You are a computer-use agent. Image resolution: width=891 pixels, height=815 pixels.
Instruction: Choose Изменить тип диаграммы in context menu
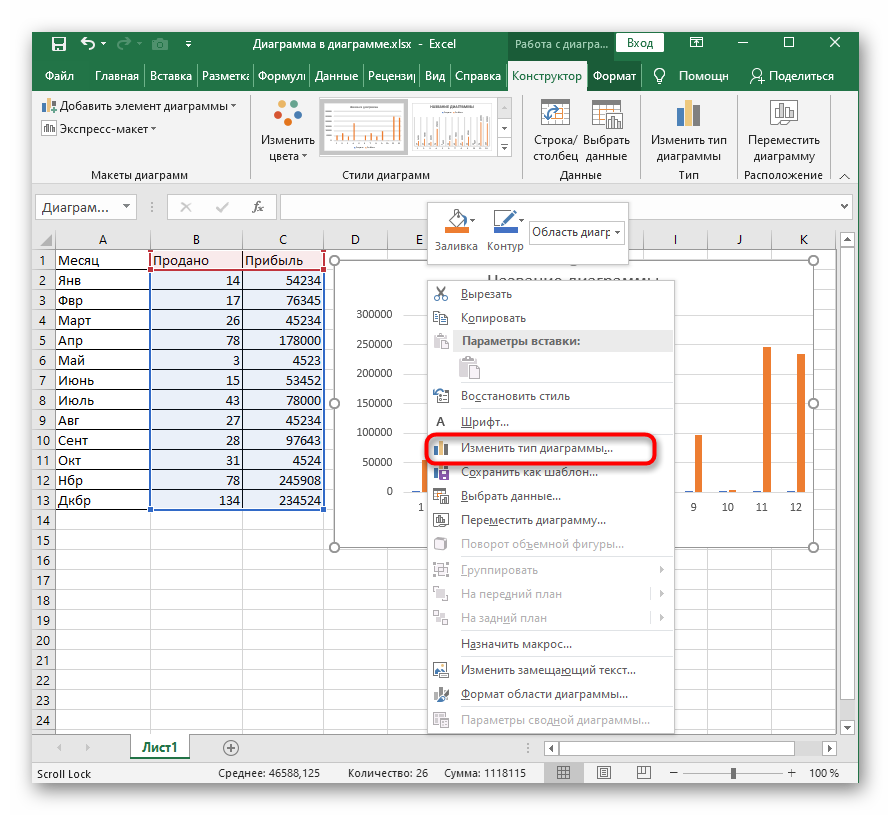click(x=536, y=448)
